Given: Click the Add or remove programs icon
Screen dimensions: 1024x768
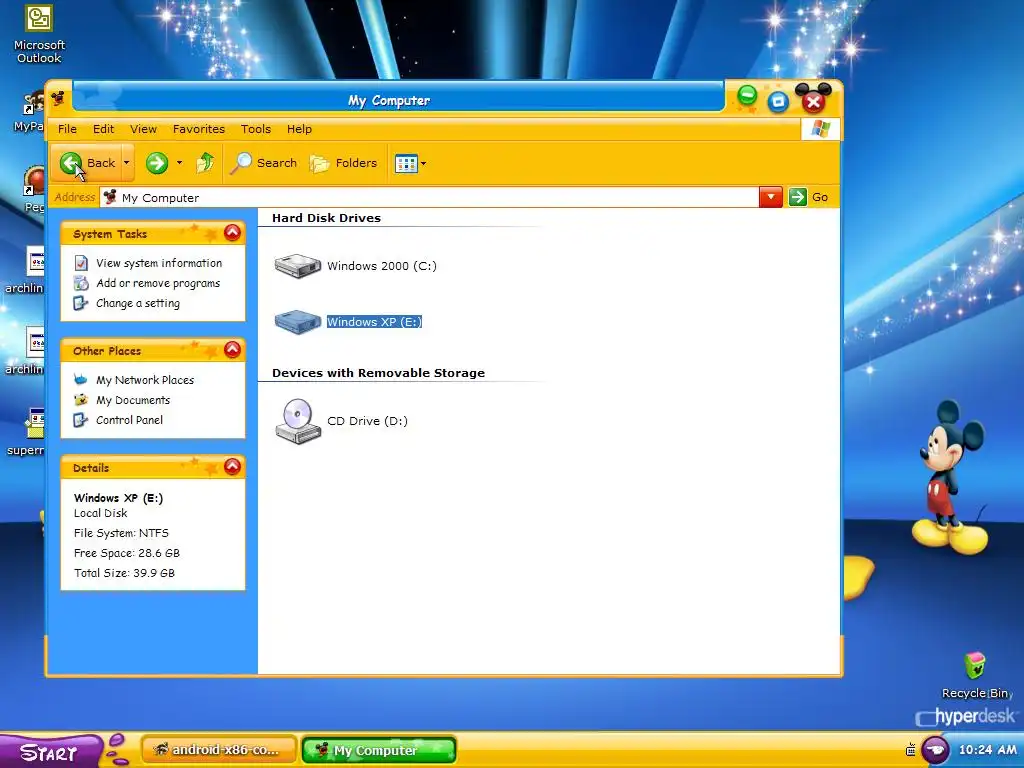Looking at the screenshot, I should click(x=81, y=283).
